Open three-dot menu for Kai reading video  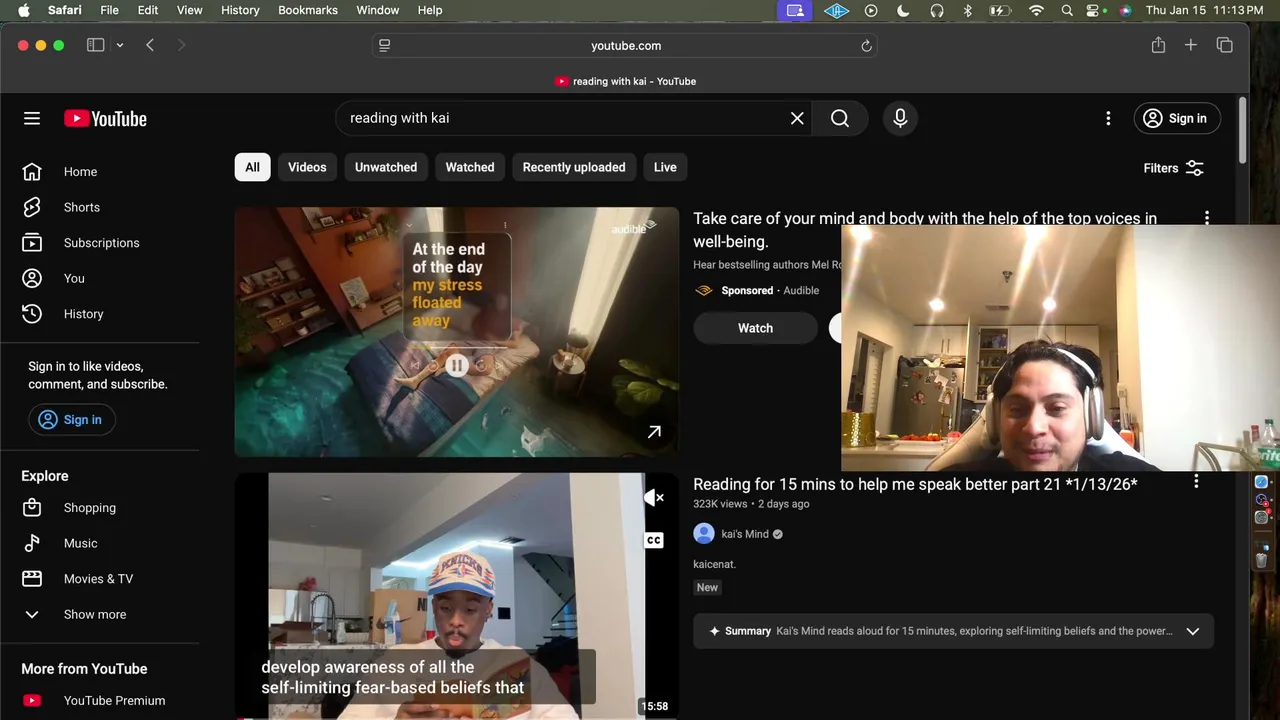[x=1196, y=482]
